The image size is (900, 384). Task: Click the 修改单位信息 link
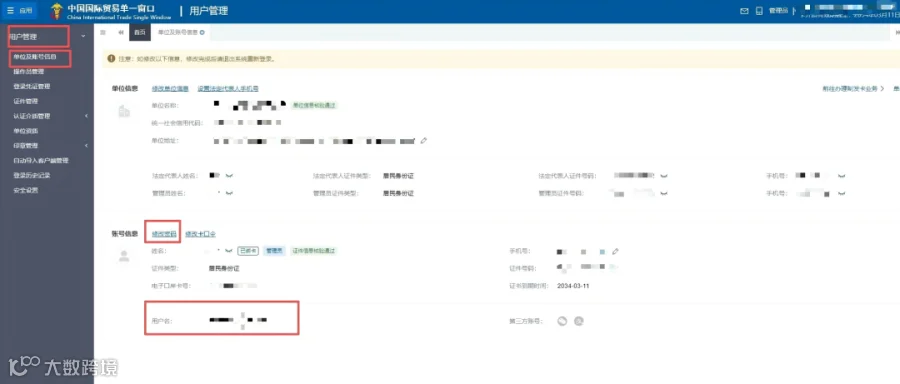coord(170,88)
